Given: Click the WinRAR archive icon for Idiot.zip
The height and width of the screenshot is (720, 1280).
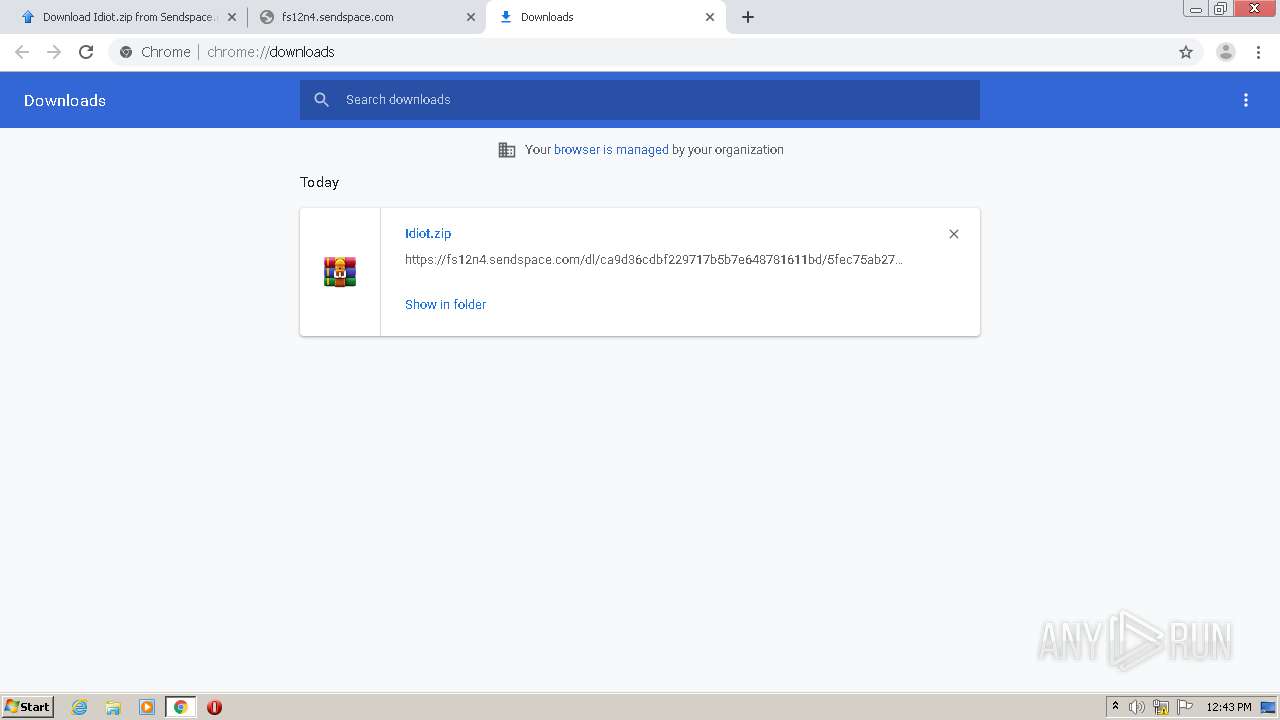Looking at the screenshot, I should (x=340, y=272).
